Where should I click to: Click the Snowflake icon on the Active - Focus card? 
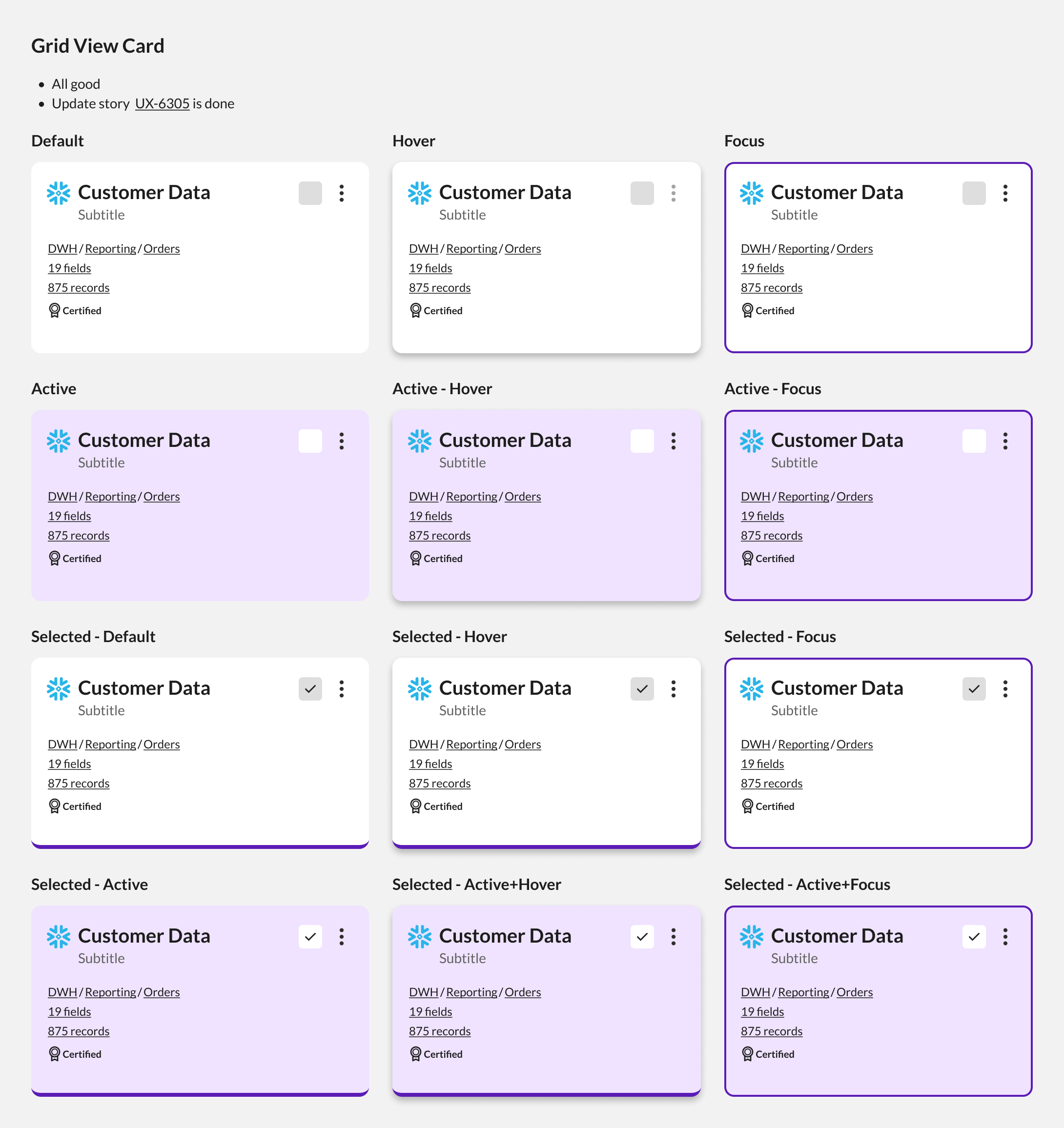pyautogui.click(x=751, y=442)
